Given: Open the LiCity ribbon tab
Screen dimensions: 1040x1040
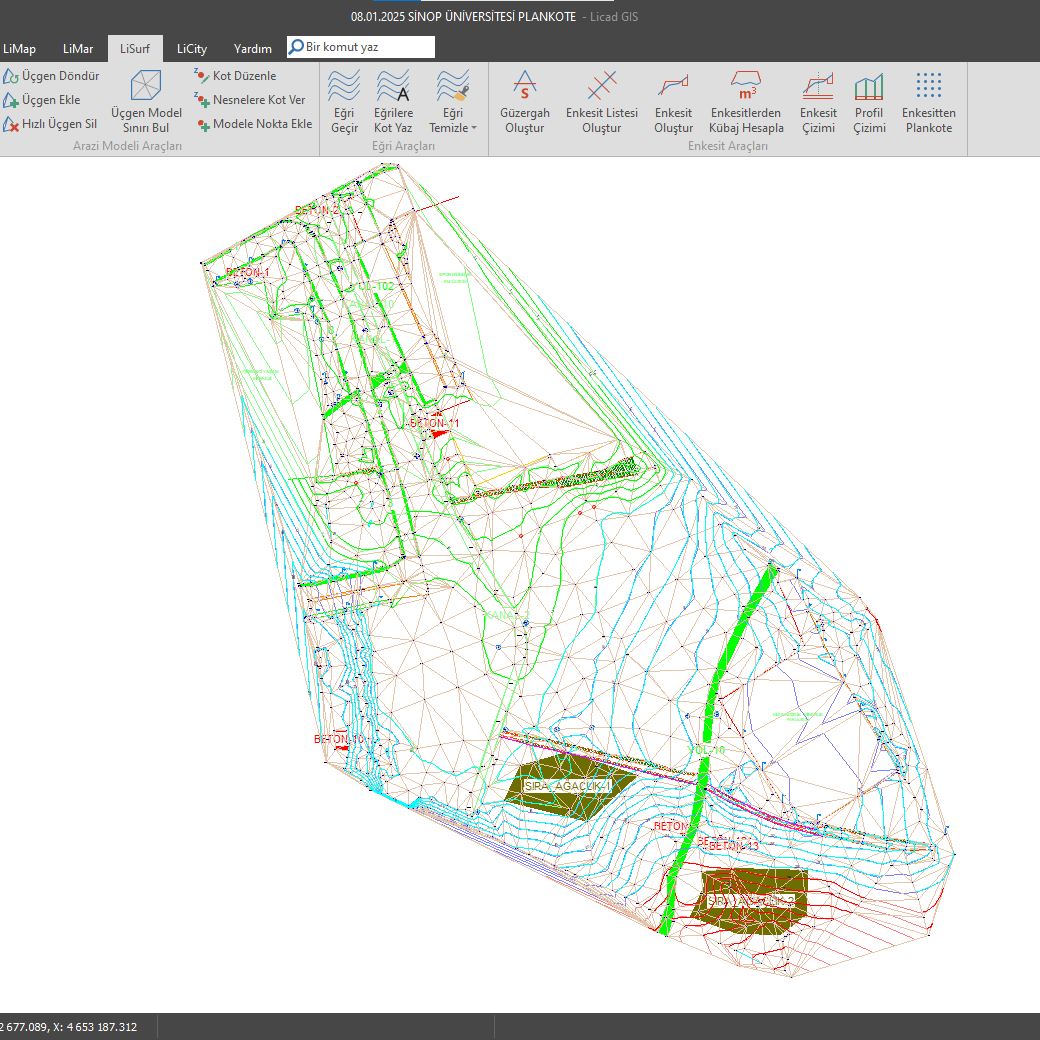Looking at the screenshot, I should pyautogui.click(x=191, y=48).
